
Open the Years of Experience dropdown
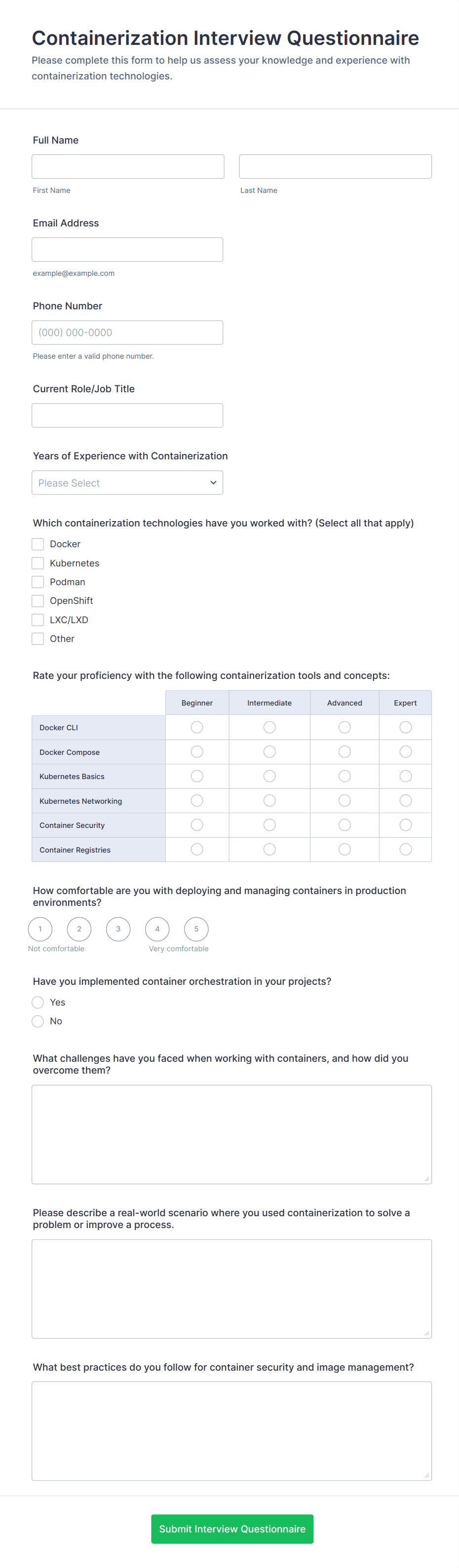click(x=127, y=482)
